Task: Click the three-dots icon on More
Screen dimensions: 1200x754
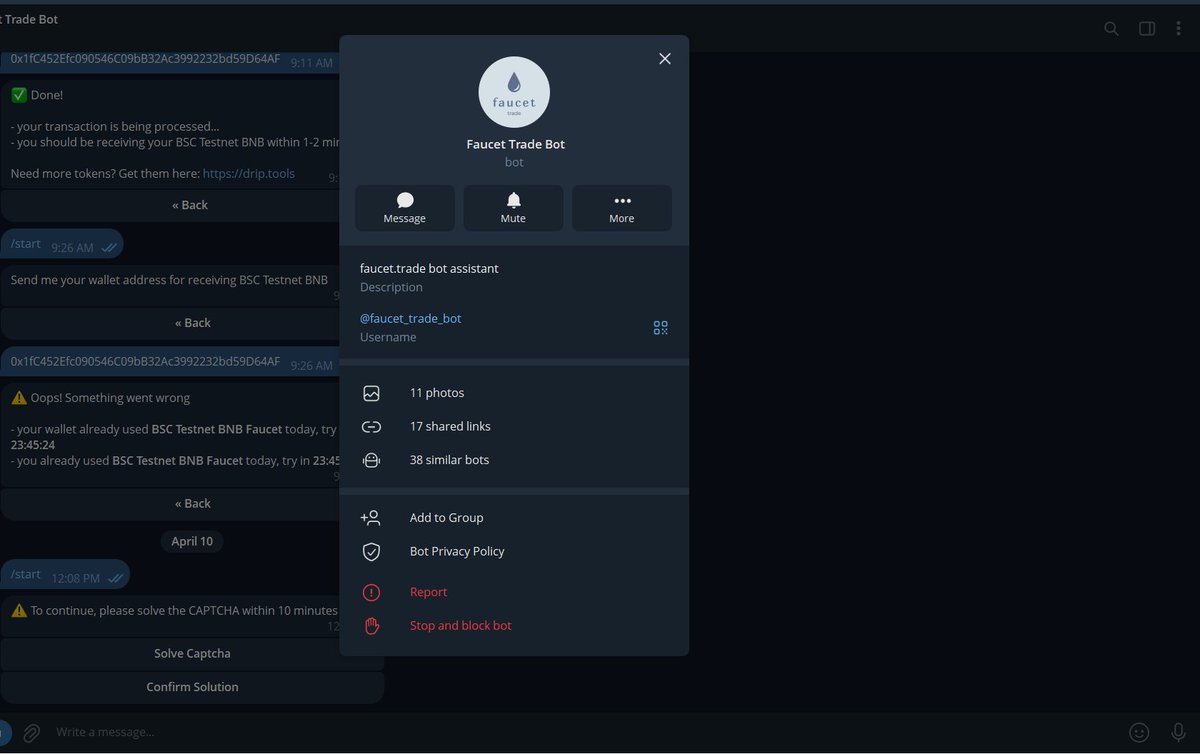Action: click(622, 201)
